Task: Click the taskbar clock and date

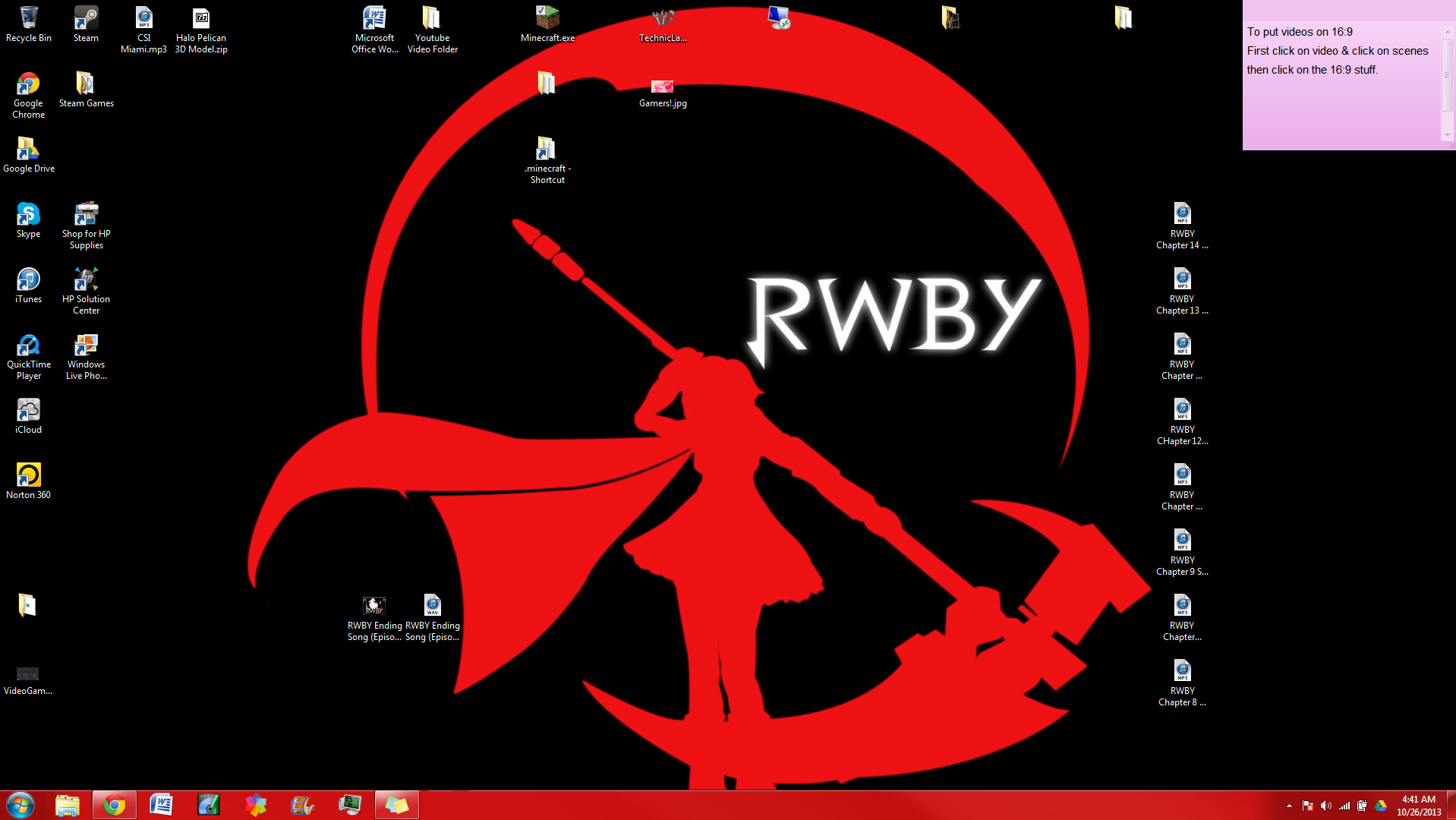Action: (x=1418, y=806)
